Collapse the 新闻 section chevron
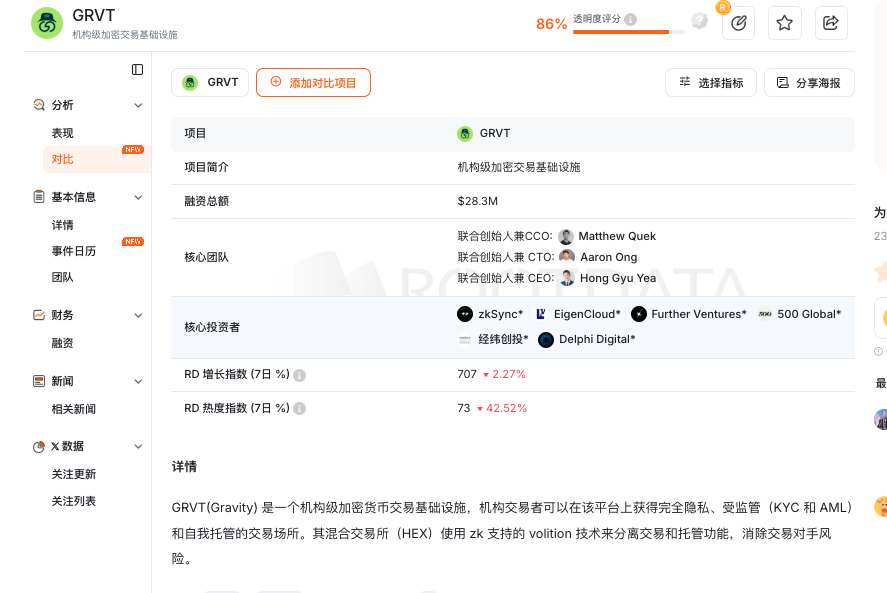Screen dimensions: 887x593 [x=138, y=381]
